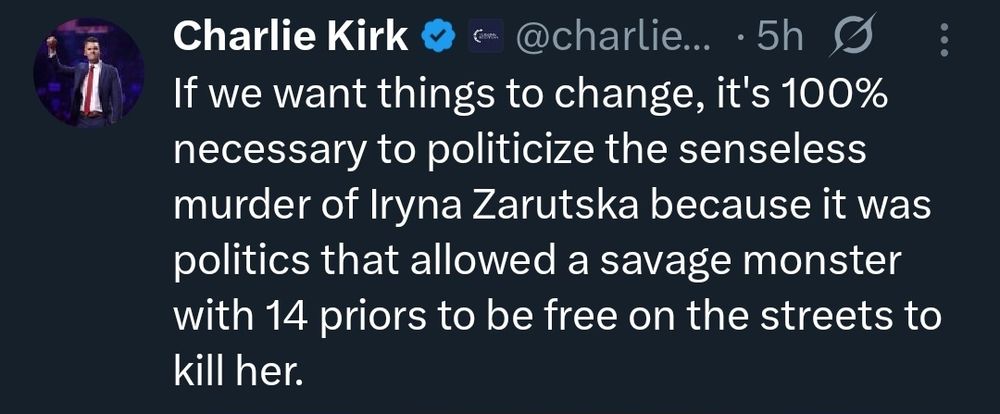Click the 5h timestamp

pyautogui.click(x=779, y=39)
